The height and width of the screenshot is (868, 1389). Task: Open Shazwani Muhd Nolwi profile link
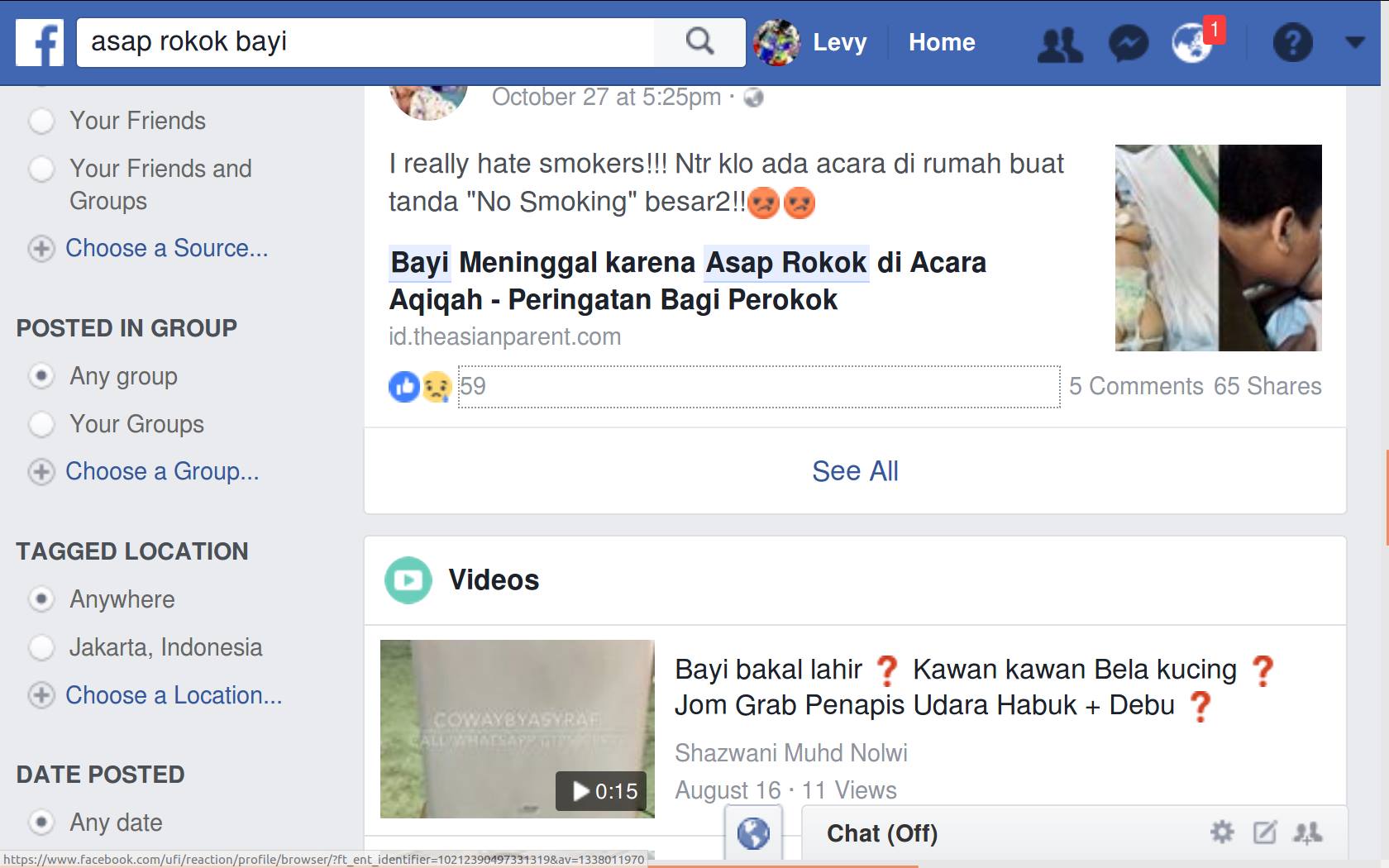click(791, 753)
